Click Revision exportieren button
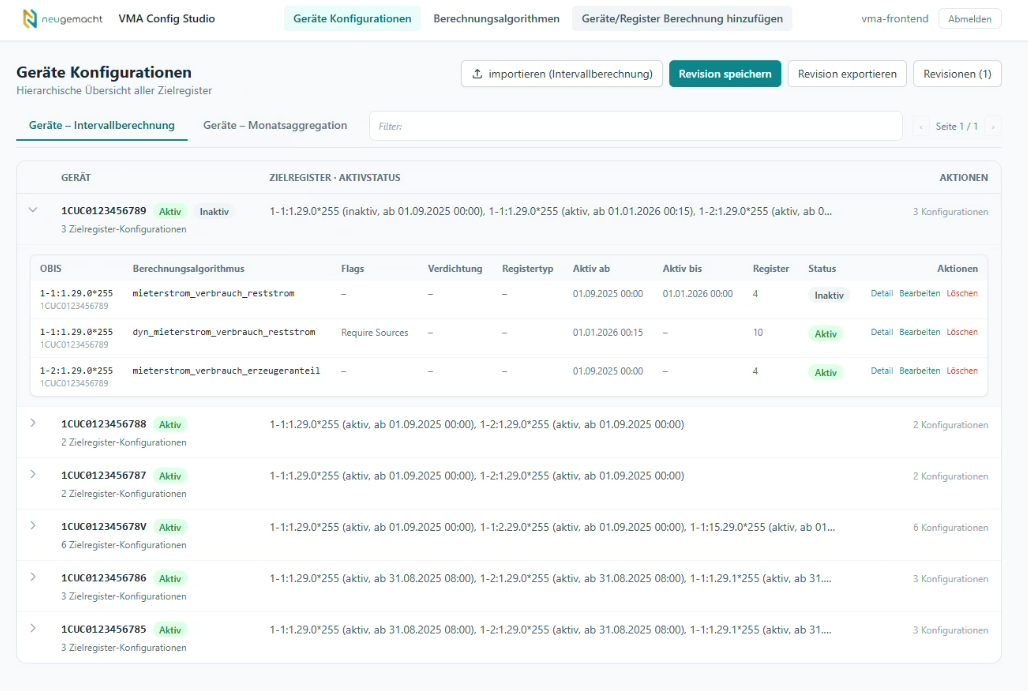 [847, 74]
